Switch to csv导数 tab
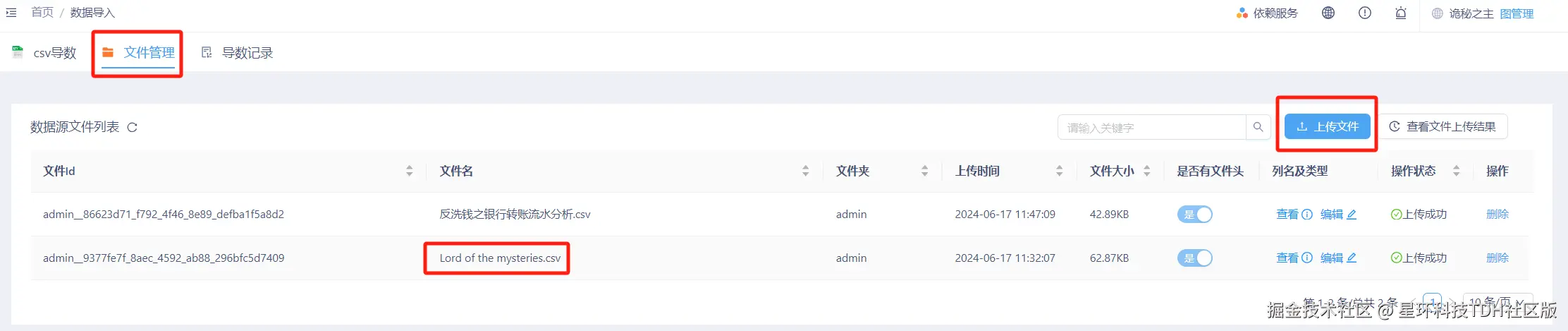 (x=45, y=53)
